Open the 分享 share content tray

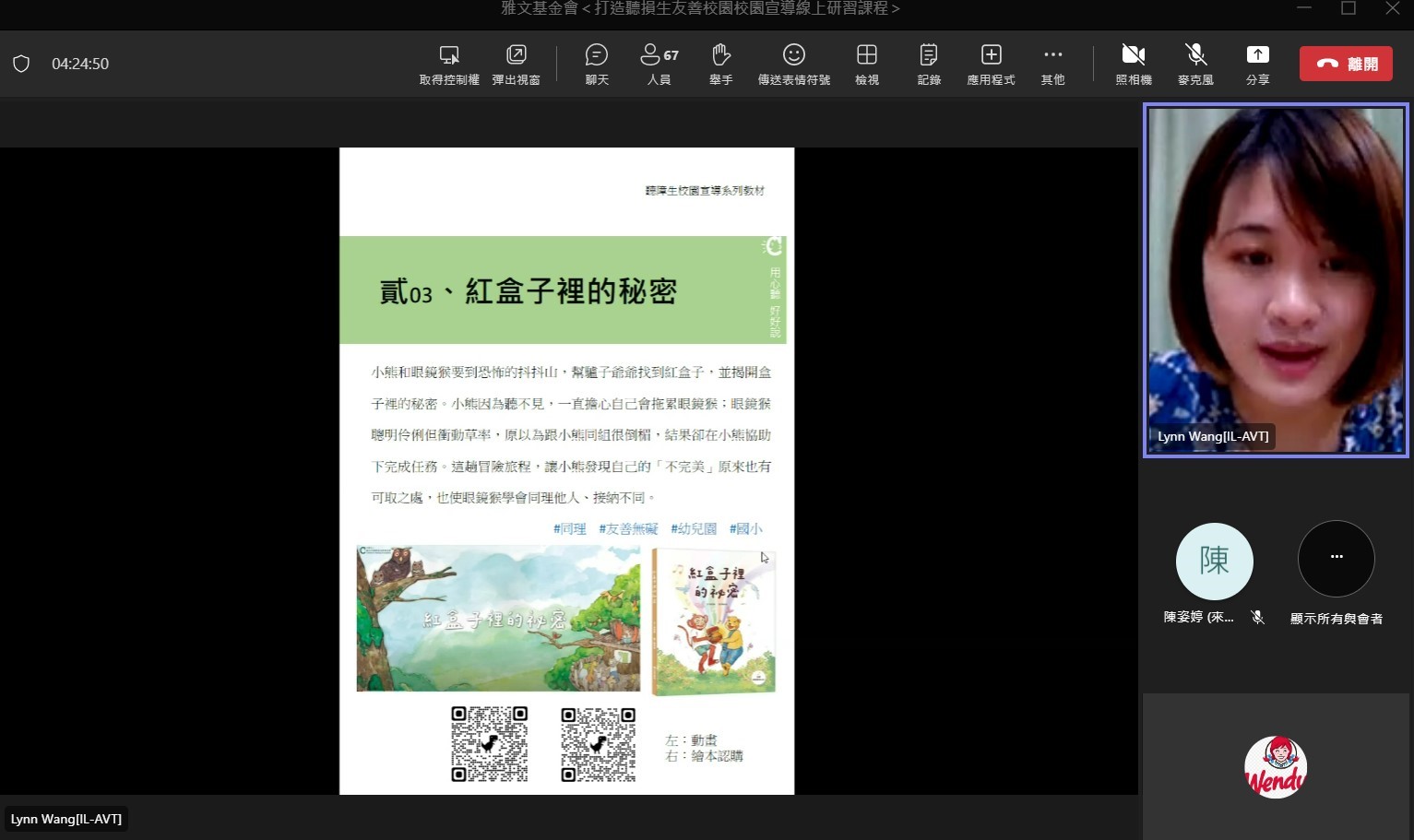point(1257,56)
